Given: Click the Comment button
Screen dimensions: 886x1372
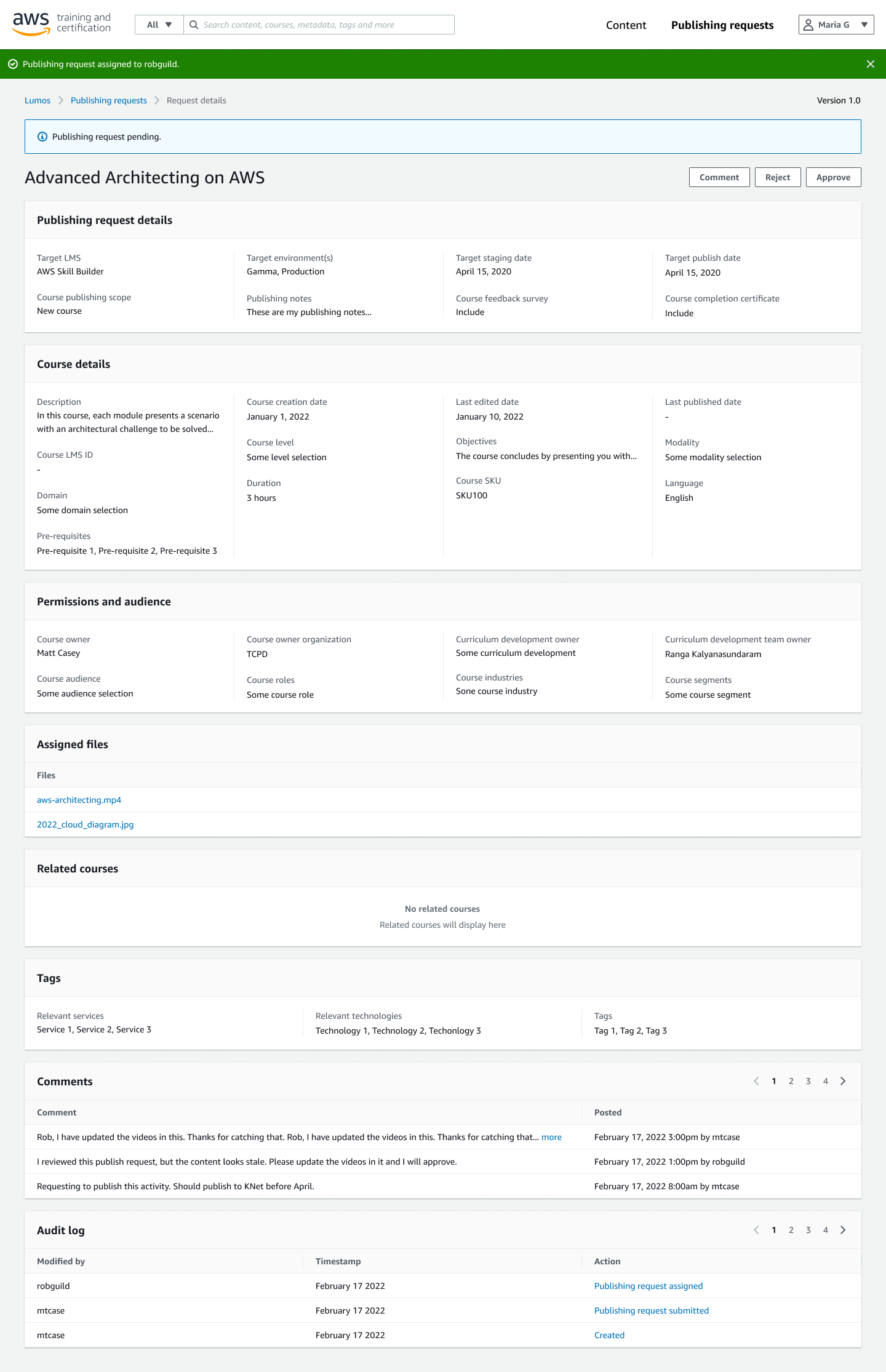Looking at the screenshot, I should (x=719, y=177).
